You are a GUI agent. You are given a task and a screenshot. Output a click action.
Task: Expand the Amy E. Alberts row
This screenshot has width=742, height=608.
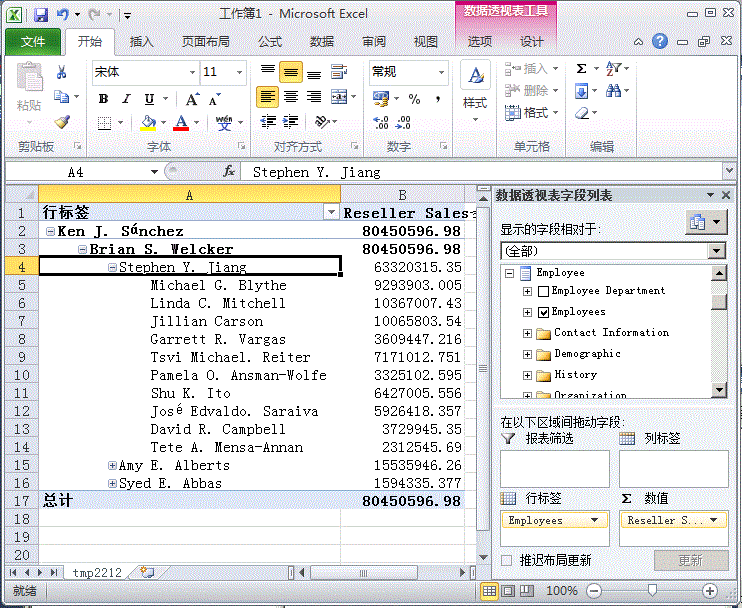tap(112, 466)
